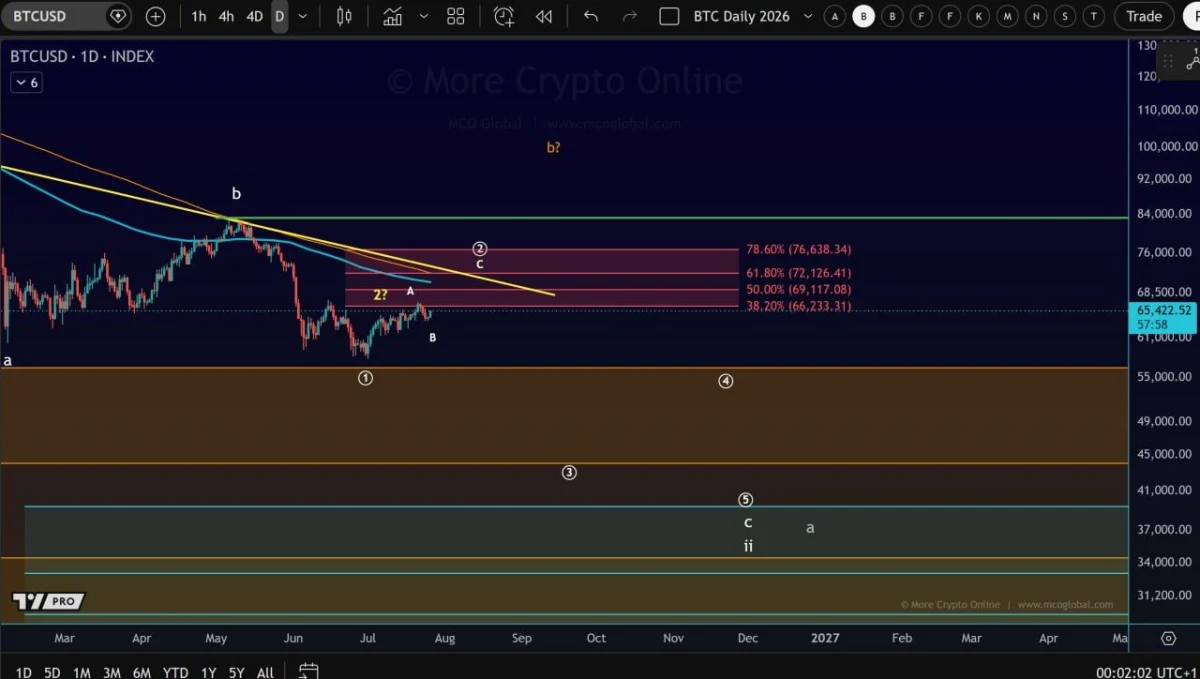Select the 6M date range
1200x679 pixels.
point(142,672)
